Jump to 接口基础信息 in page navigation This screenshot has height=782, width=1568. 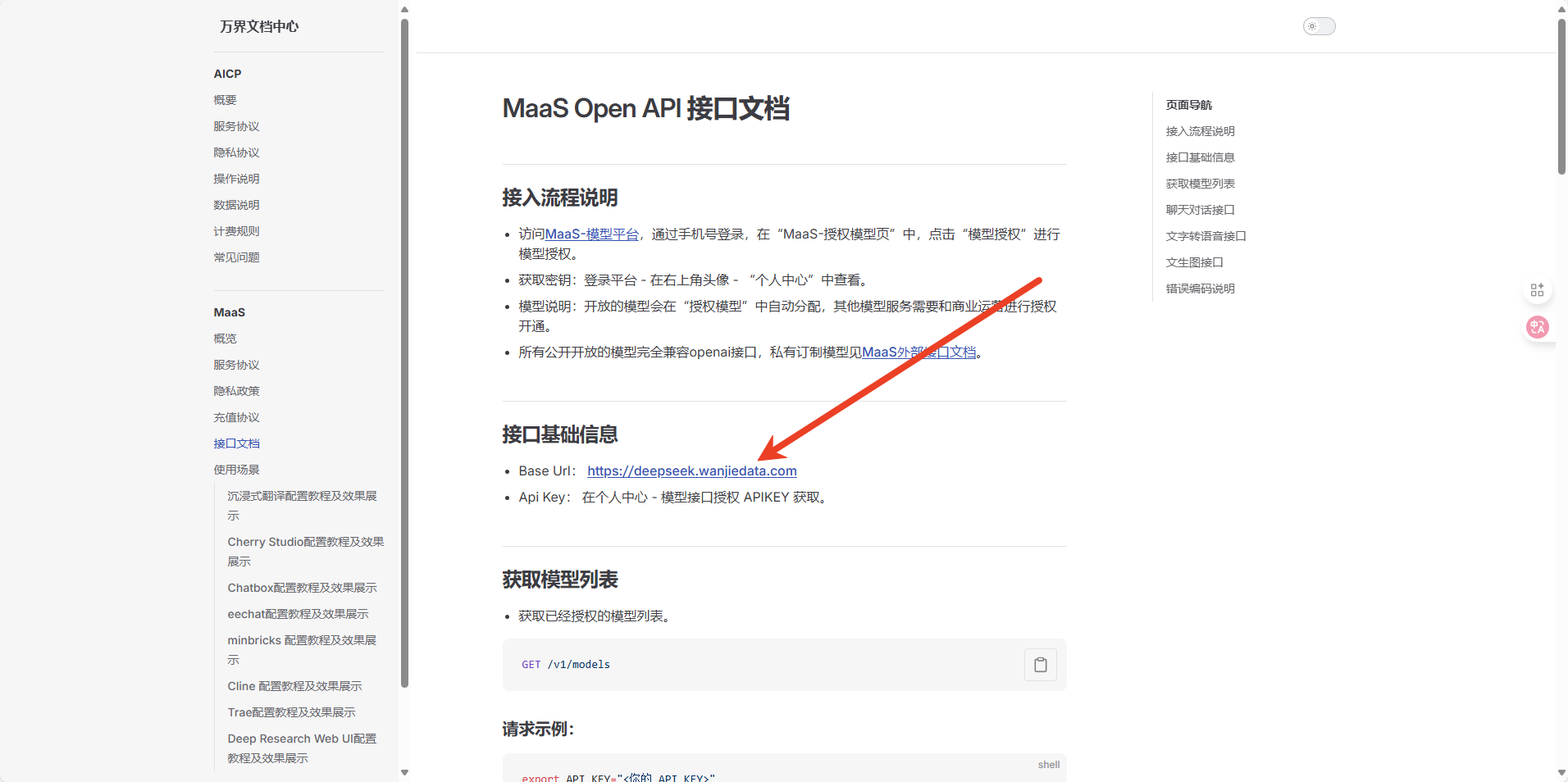tap(1200, 157)
